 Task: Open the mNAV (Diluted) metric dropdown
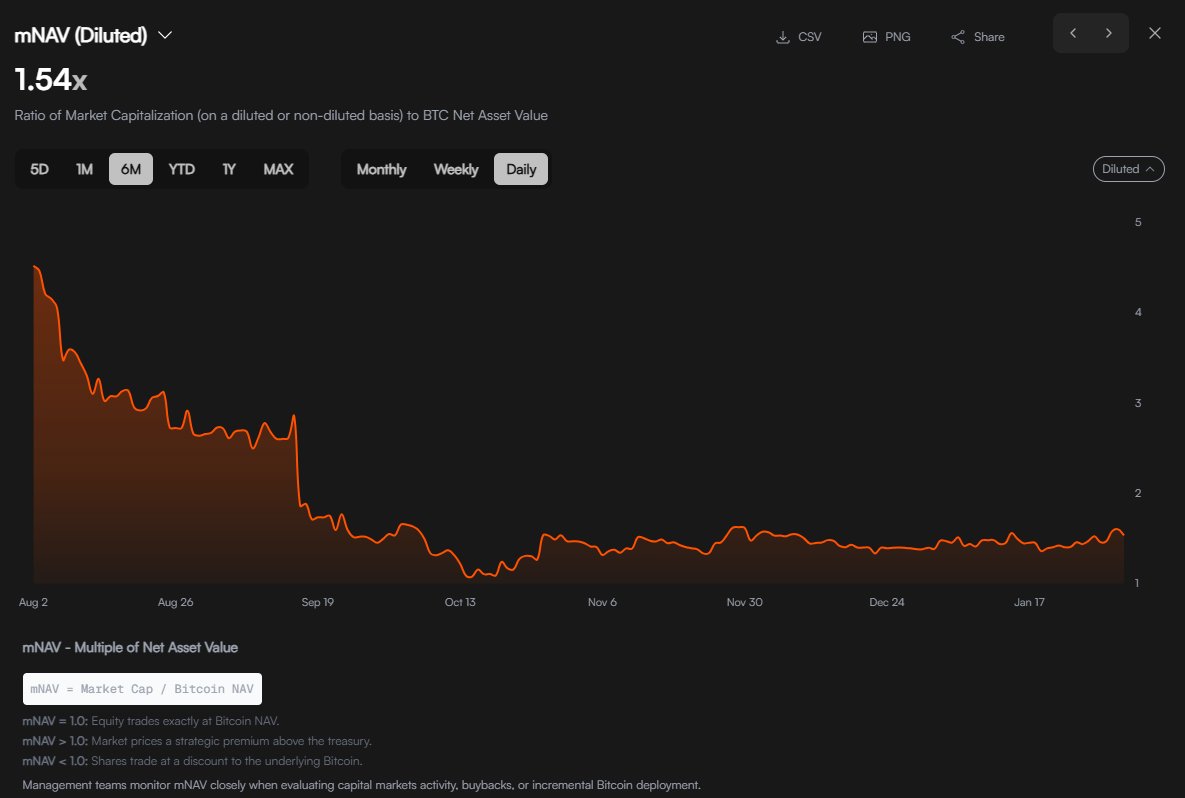165,36
